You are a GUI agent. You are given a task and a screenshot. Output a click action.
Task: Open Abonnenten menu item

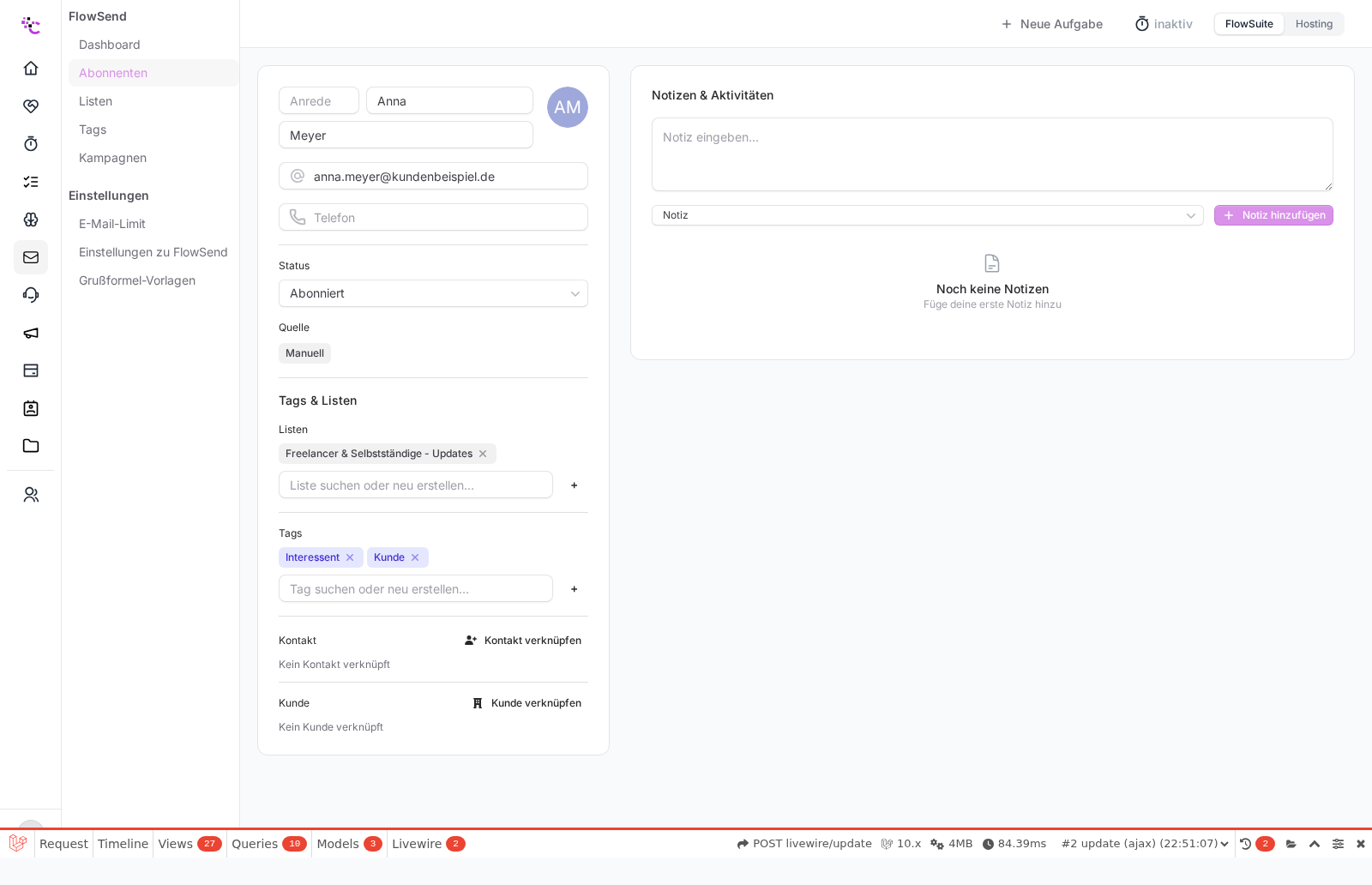coord(153,73)
